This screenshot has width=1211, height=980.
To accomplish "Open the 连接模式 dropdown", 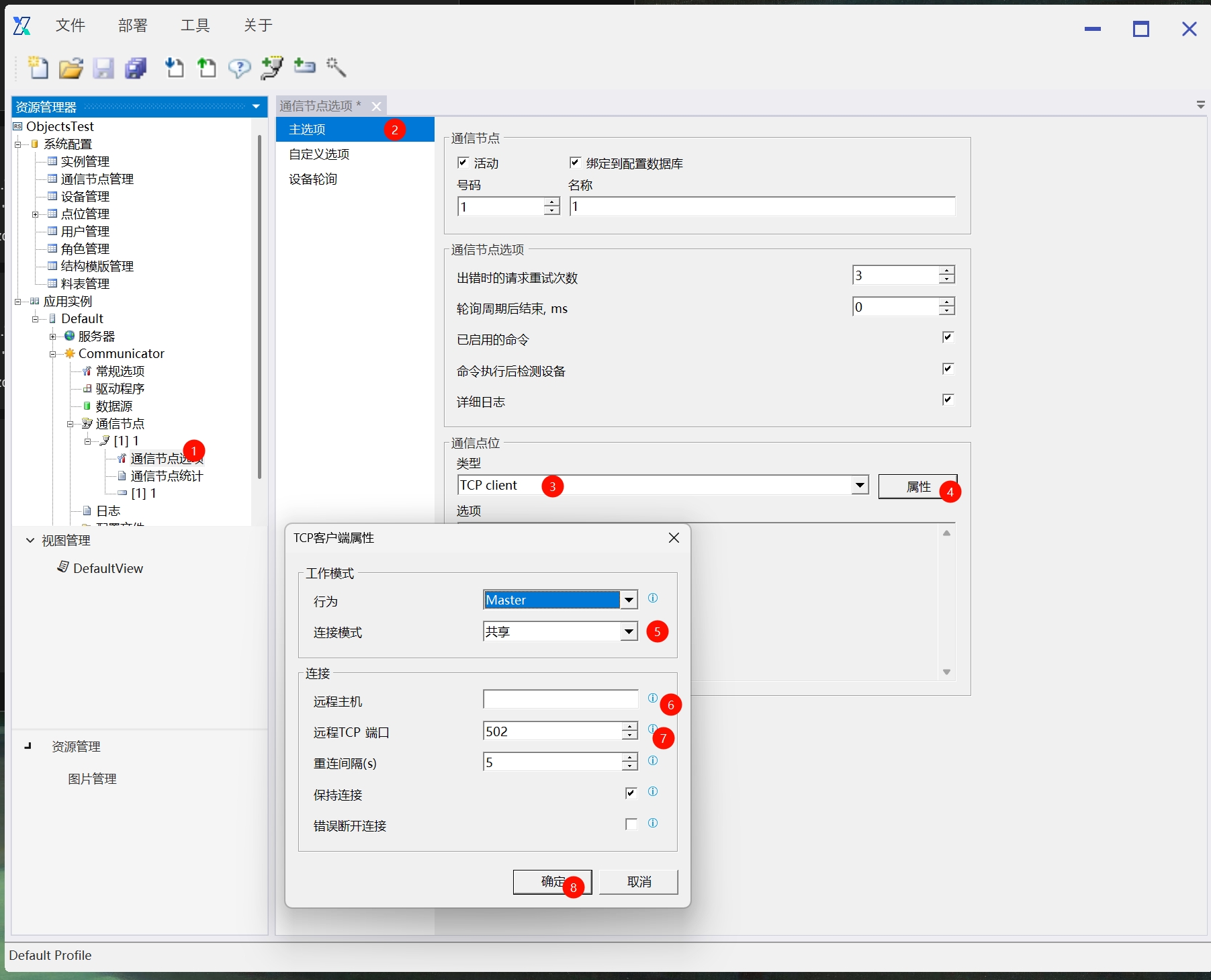I will (628, 631).
